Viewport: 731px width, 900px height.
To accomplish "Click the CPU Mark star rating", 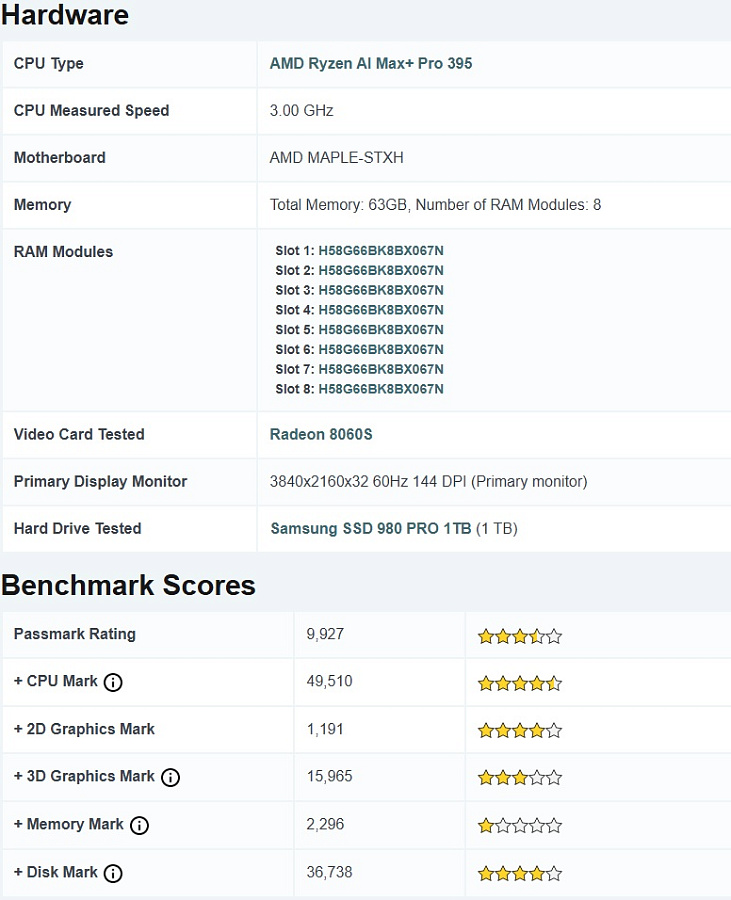I will pos(520,683).
